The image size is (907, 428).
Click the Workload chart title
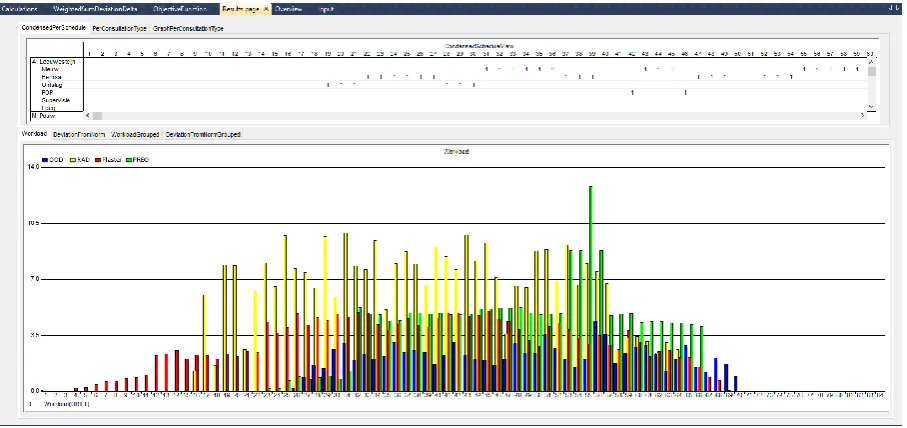pos(456,151)
